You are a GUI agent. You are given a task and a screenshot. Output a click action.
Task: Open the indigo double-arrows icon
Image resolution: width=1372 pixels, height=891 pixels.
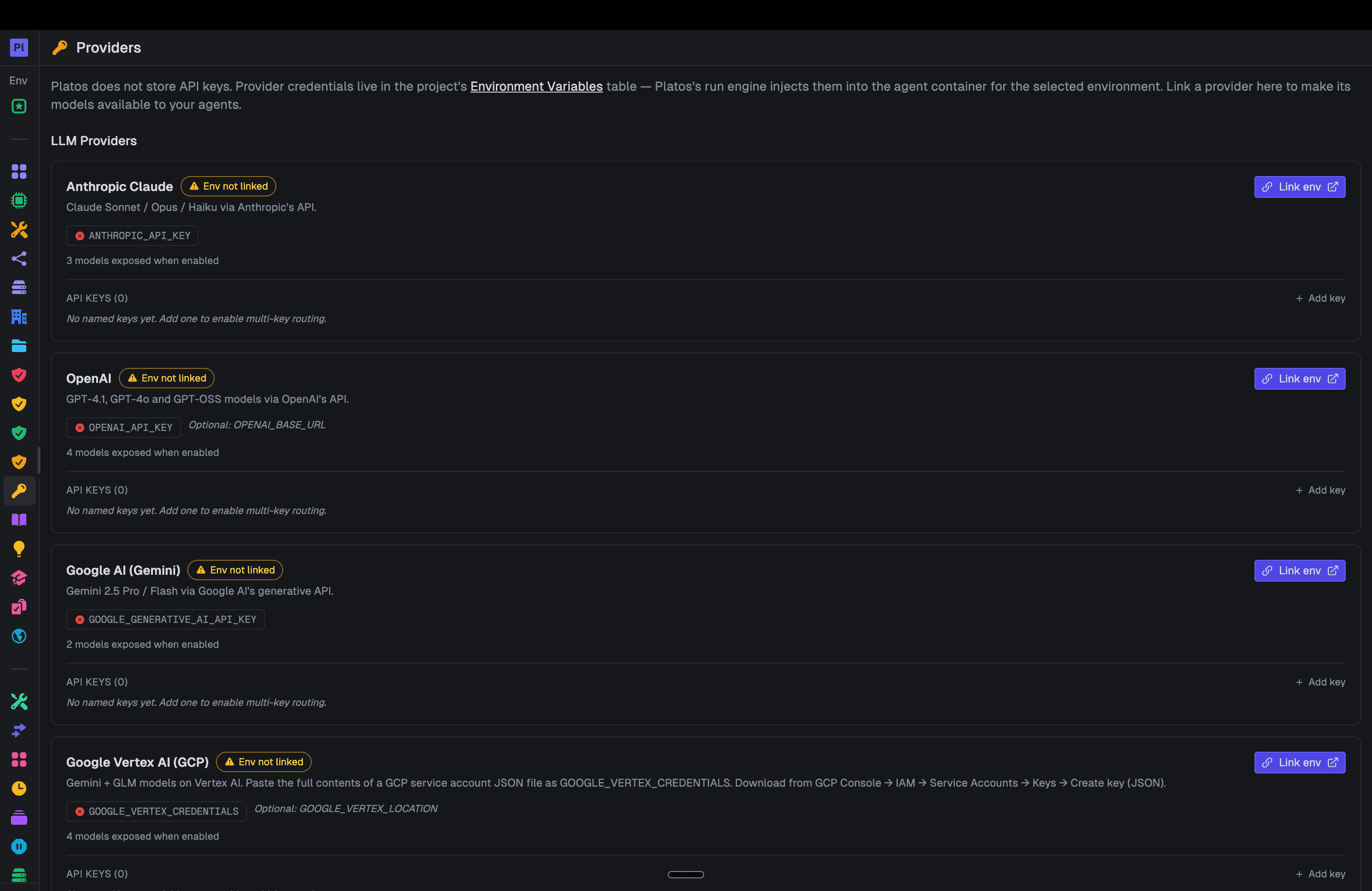coord(19,731)
